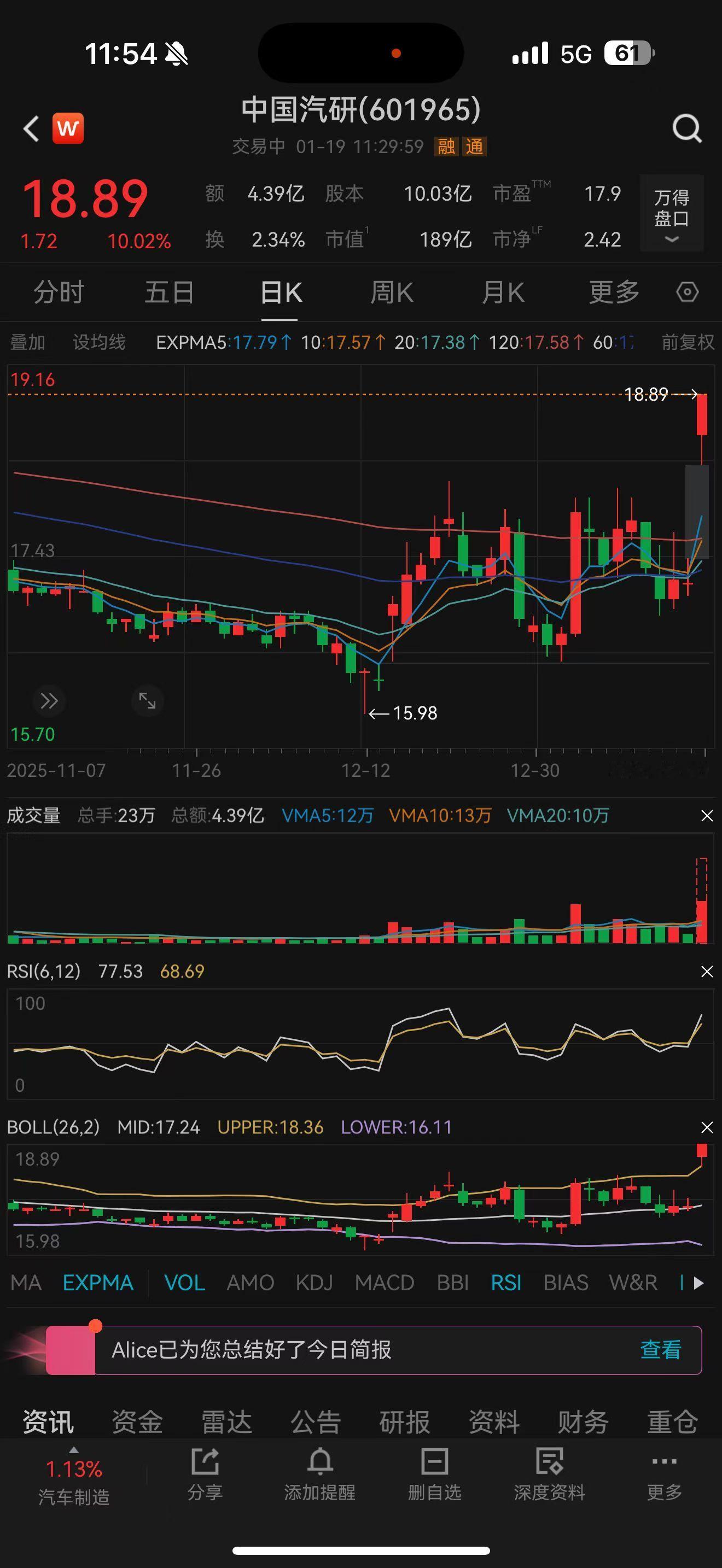Tap 叠加 overlay comparison button
Viewport: 722px width, 1568px height.
pyautogui.click(x=27, y=342)
